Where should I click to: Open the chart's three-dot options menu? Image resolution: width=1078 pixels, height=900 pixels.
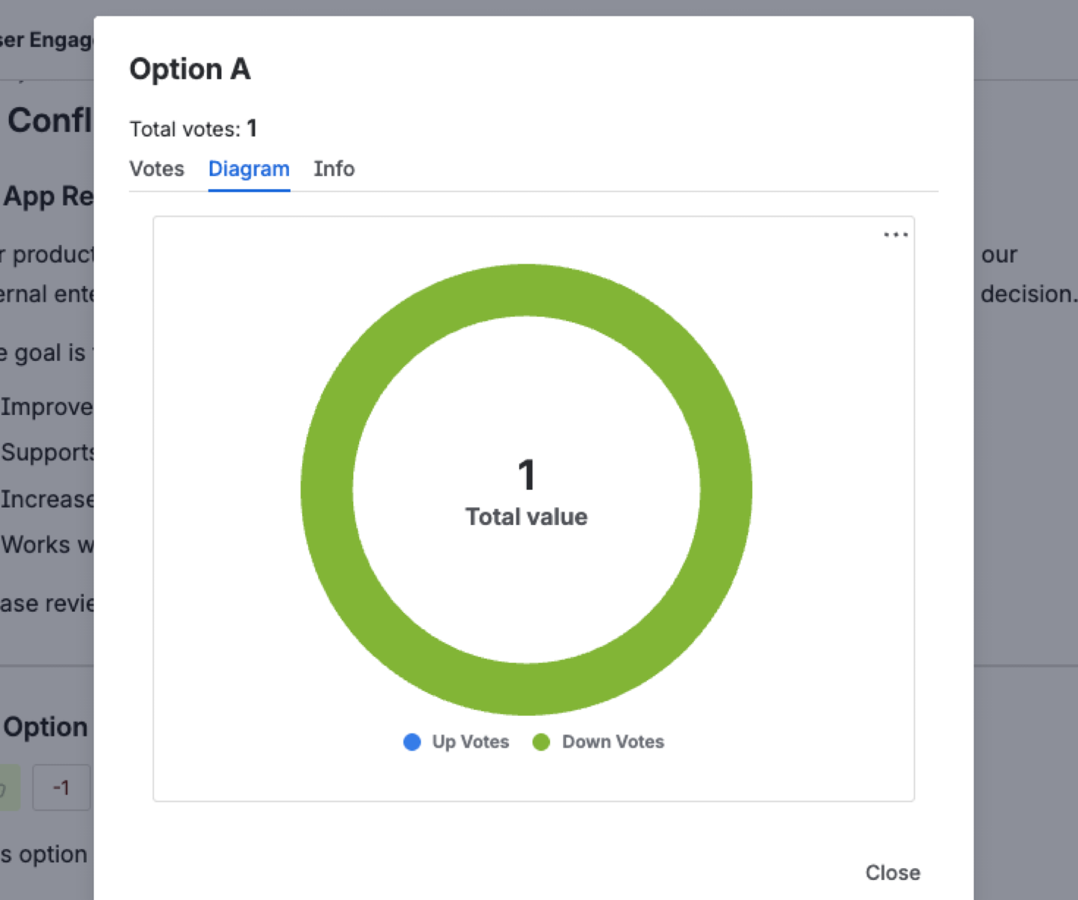pyautogui.click(x=895, y=235)
